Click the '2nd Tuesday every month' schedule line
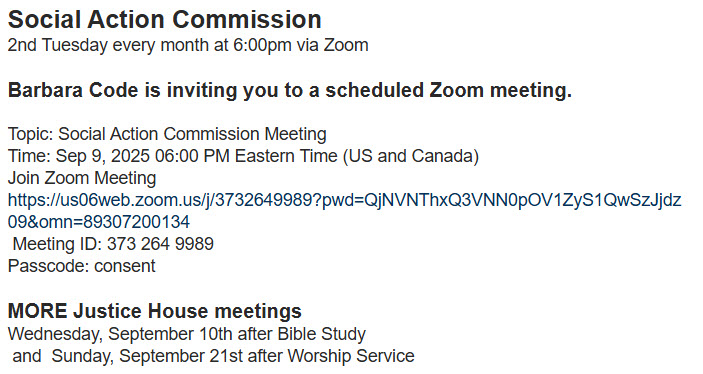703x374 pixels. pyautogui.click(x=188, y=45)
